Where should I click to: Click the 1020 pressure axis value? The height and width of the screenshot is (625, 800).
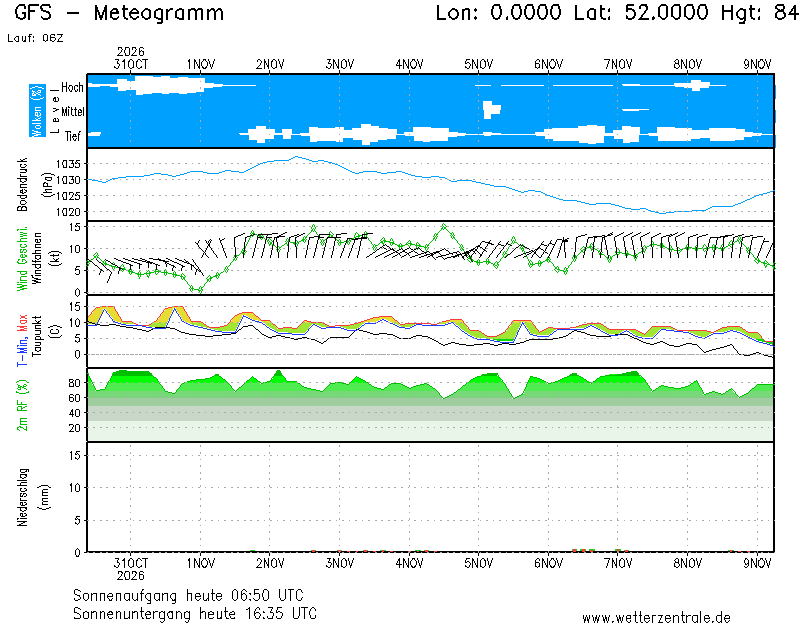(x=68, y=212)
